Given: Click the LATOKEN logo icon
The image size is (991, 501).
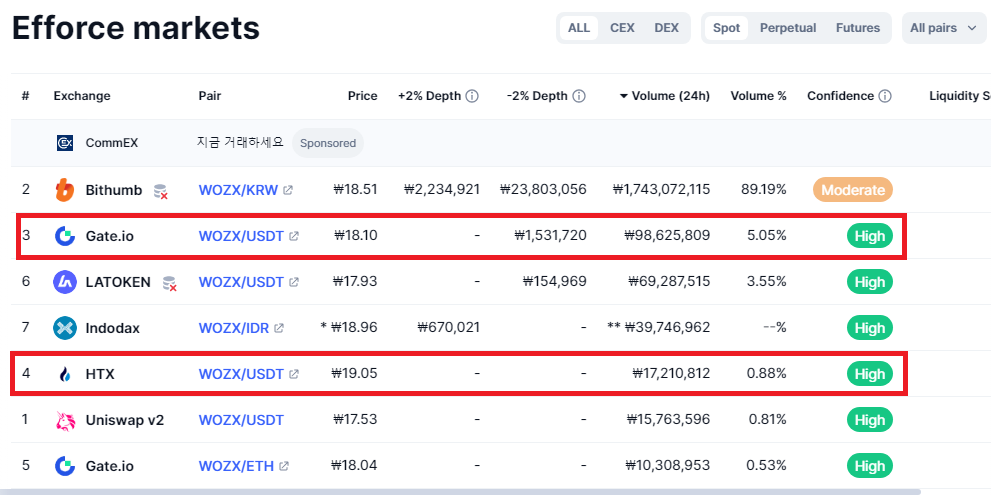Looking at the screenshot, I should pyautogui.click(x=64, y=282).
